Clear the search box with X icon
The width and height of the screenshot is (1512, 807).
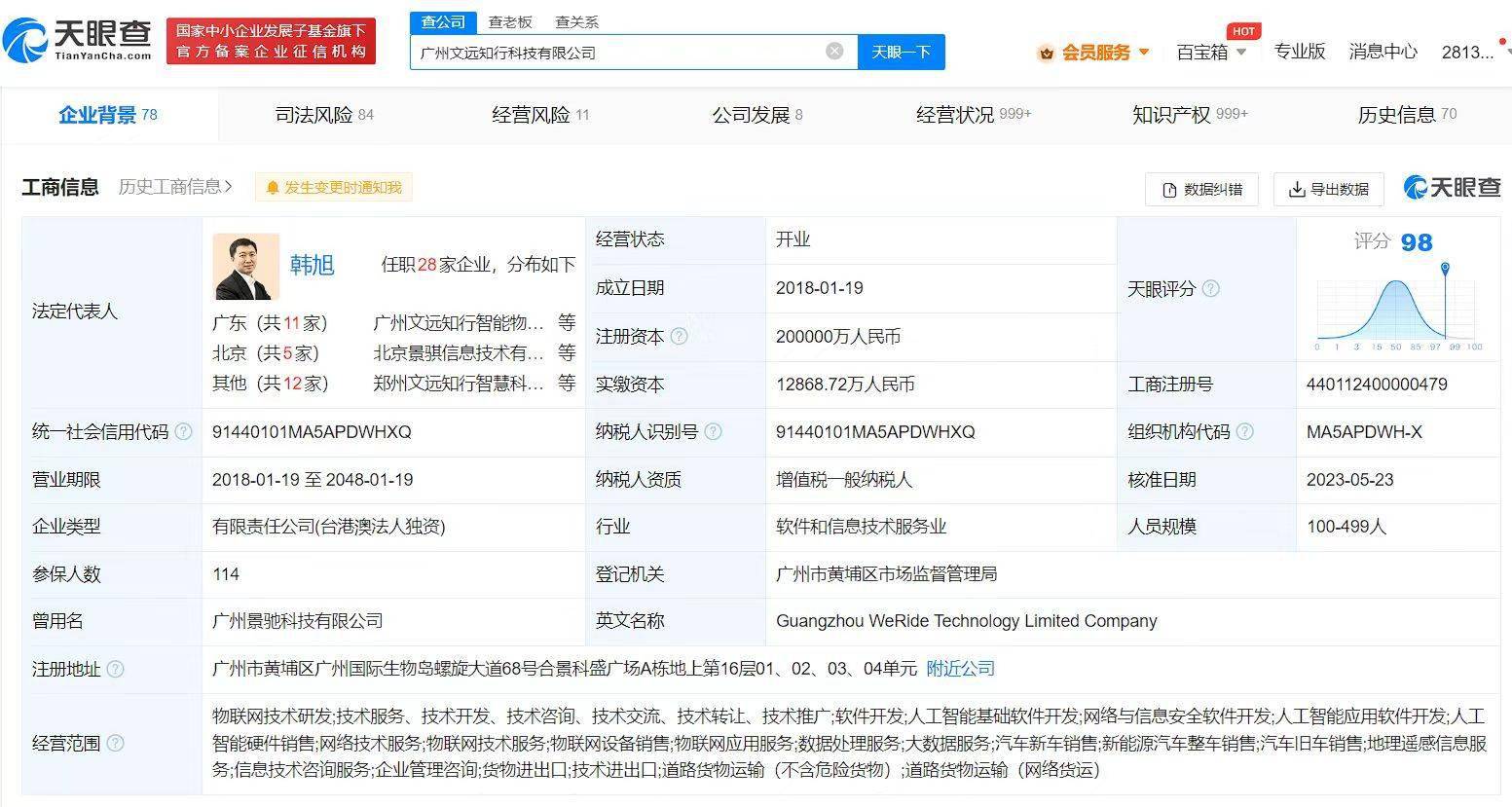[x=834, y=52]
